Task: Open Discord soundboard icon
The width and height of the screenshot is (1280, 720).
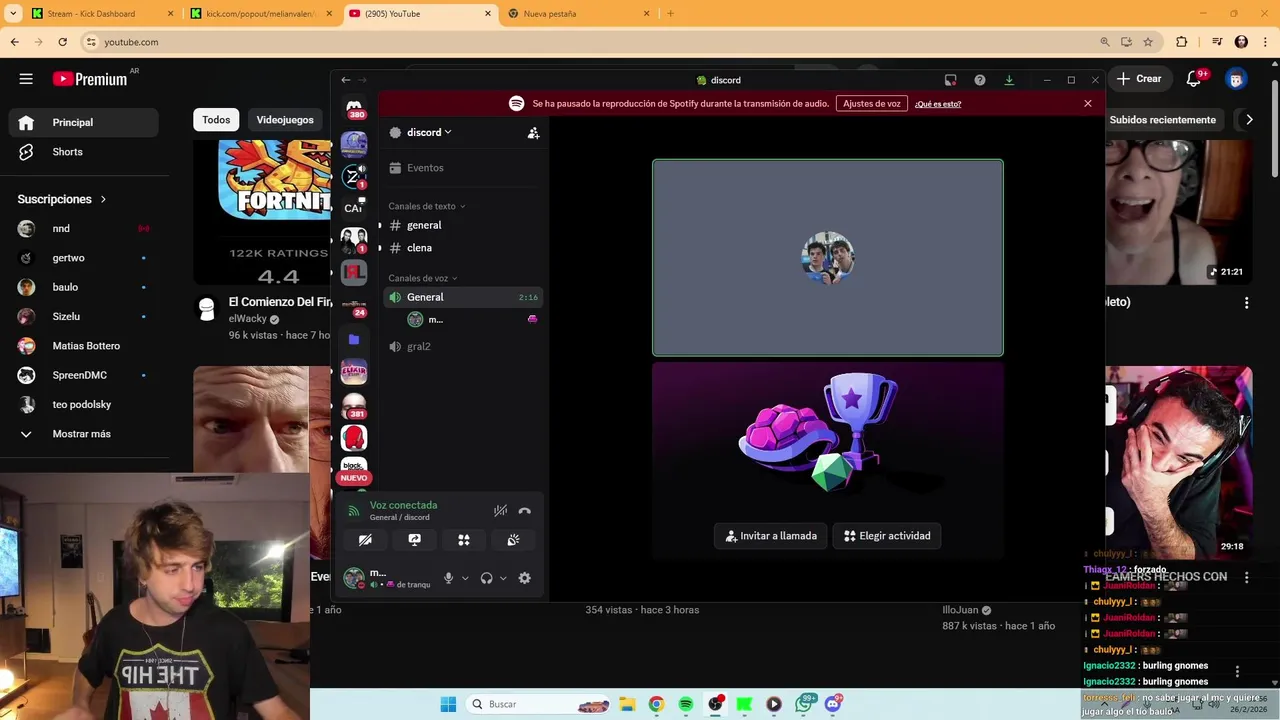Action: point(513,540)
